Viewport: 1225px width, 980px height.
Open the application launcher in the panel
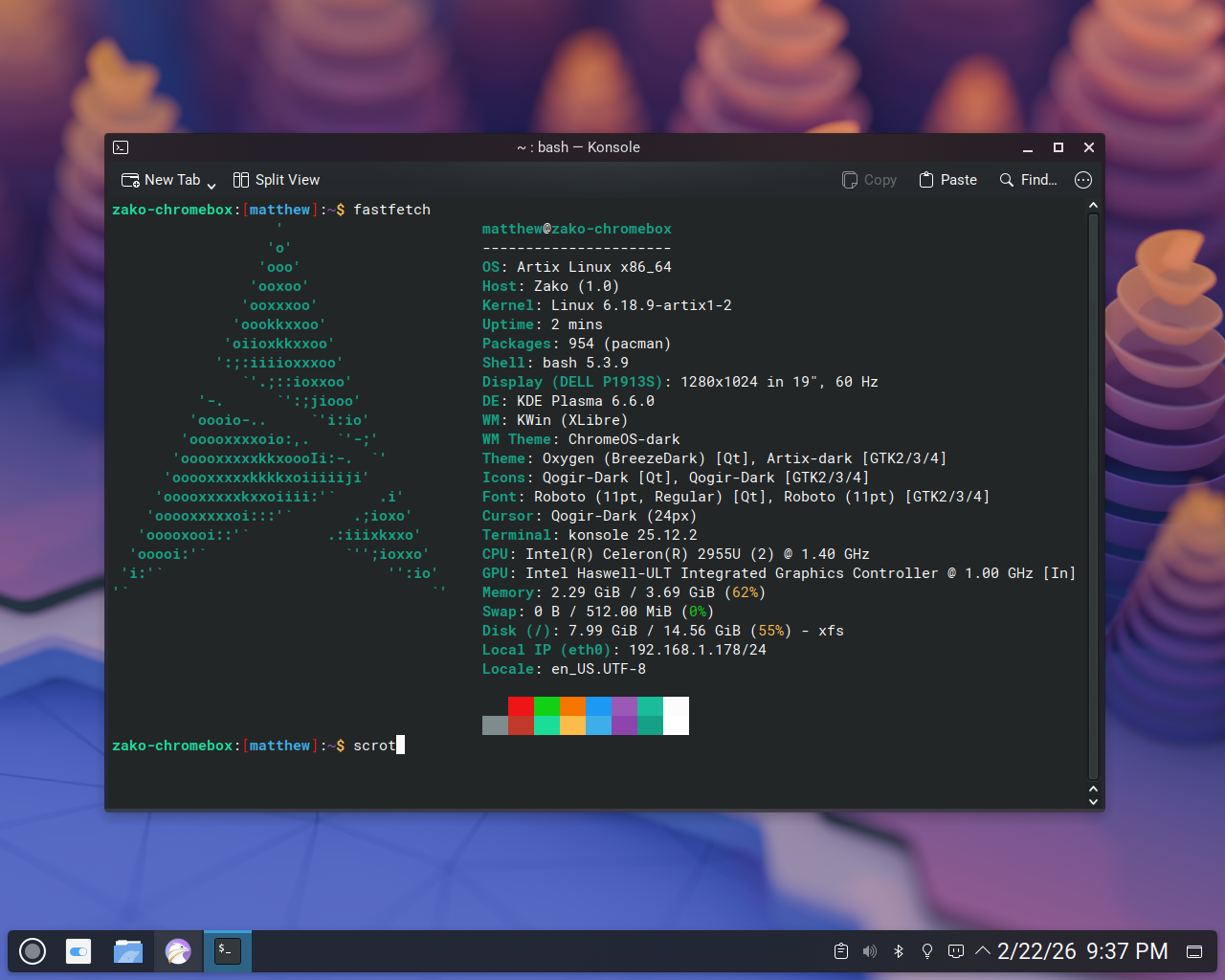point(33,951)
